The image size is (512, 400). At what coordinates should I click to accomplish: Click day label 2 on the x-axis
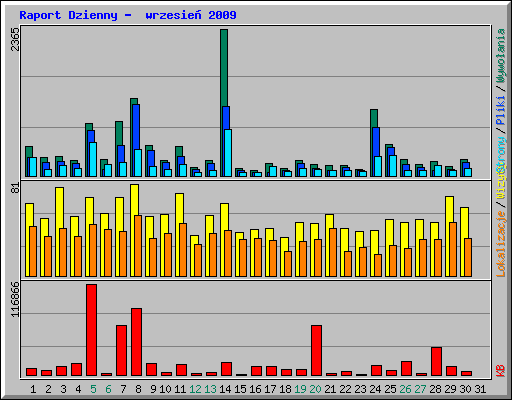pos(48,389)
